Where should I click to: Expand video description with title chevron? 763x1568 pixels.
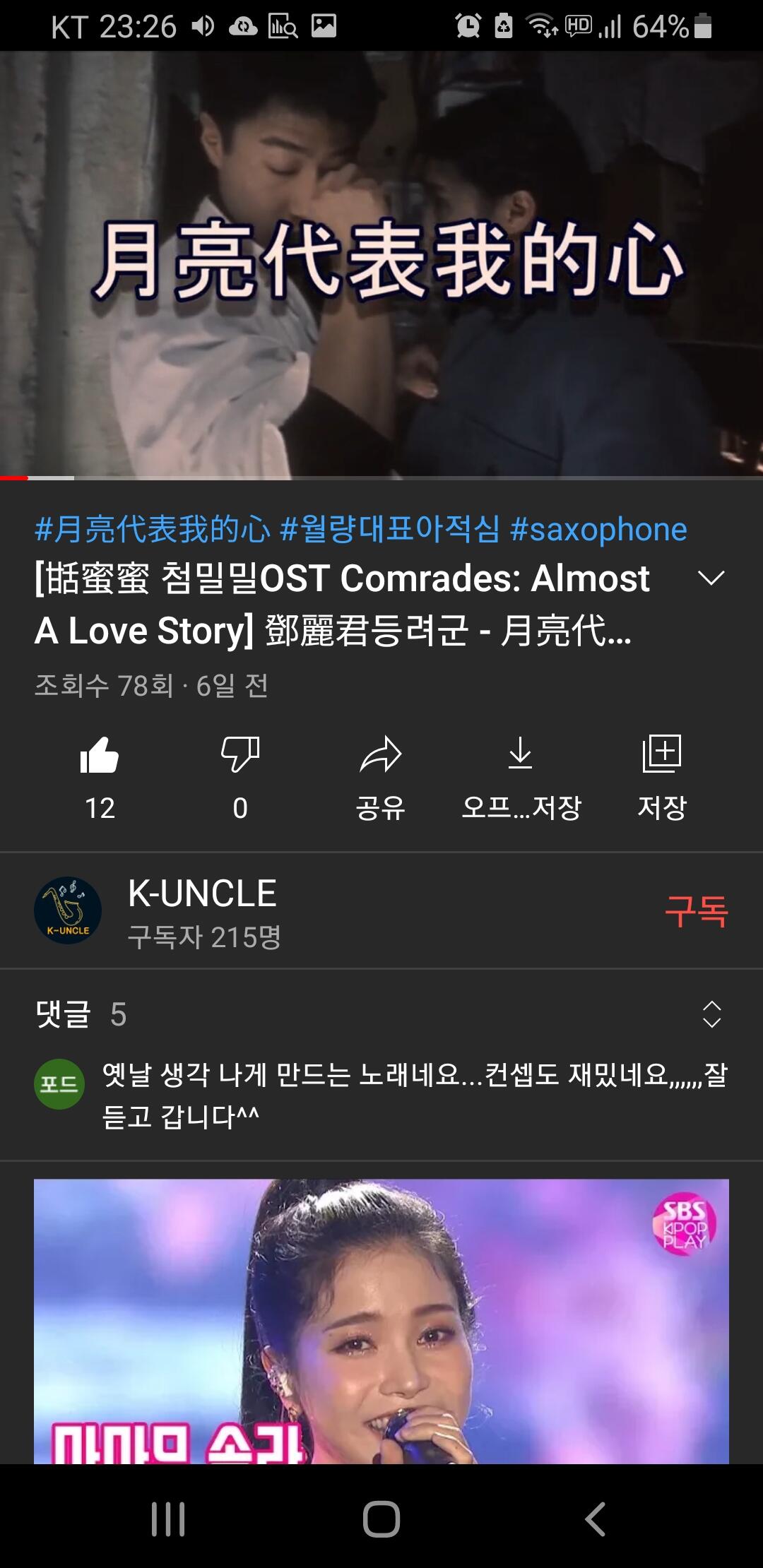[x=711, y=578]
